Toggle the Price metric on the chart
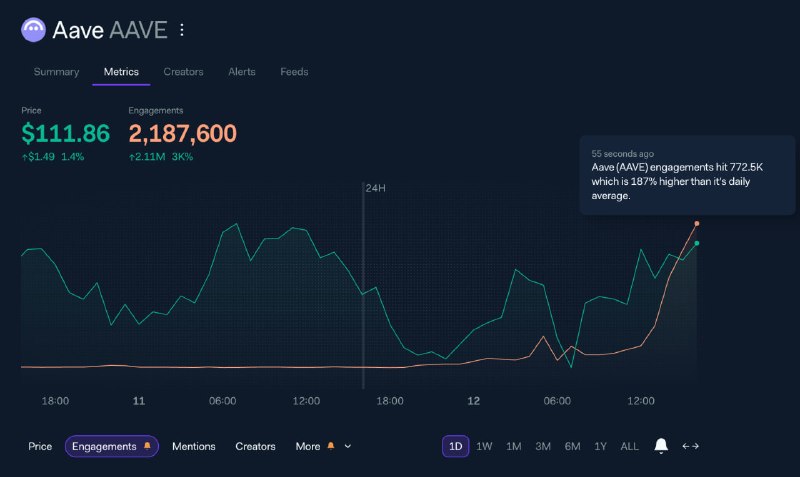 click(40, 446)
